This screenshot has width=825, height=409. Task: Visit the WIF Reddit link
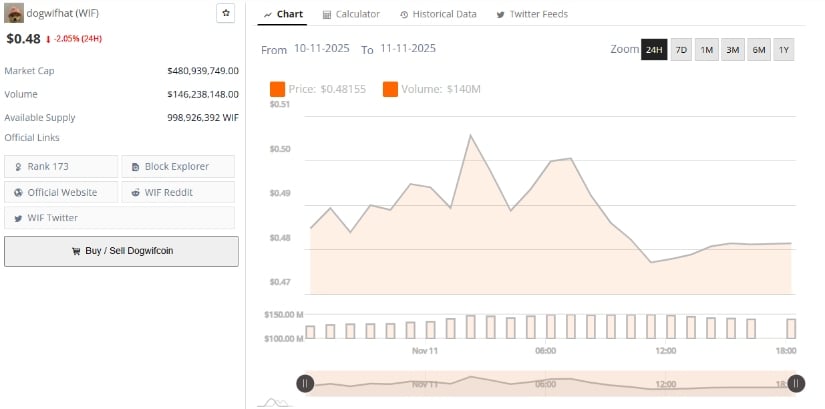(178, 192)
